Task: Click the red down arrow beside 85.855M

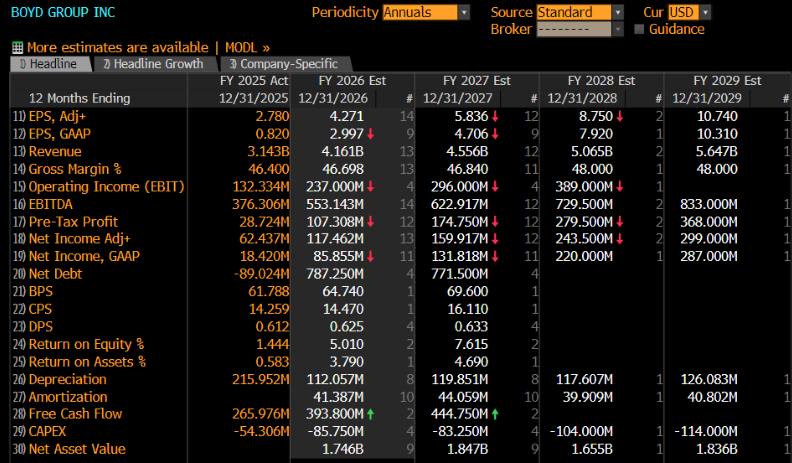Action: click(371, 256)
